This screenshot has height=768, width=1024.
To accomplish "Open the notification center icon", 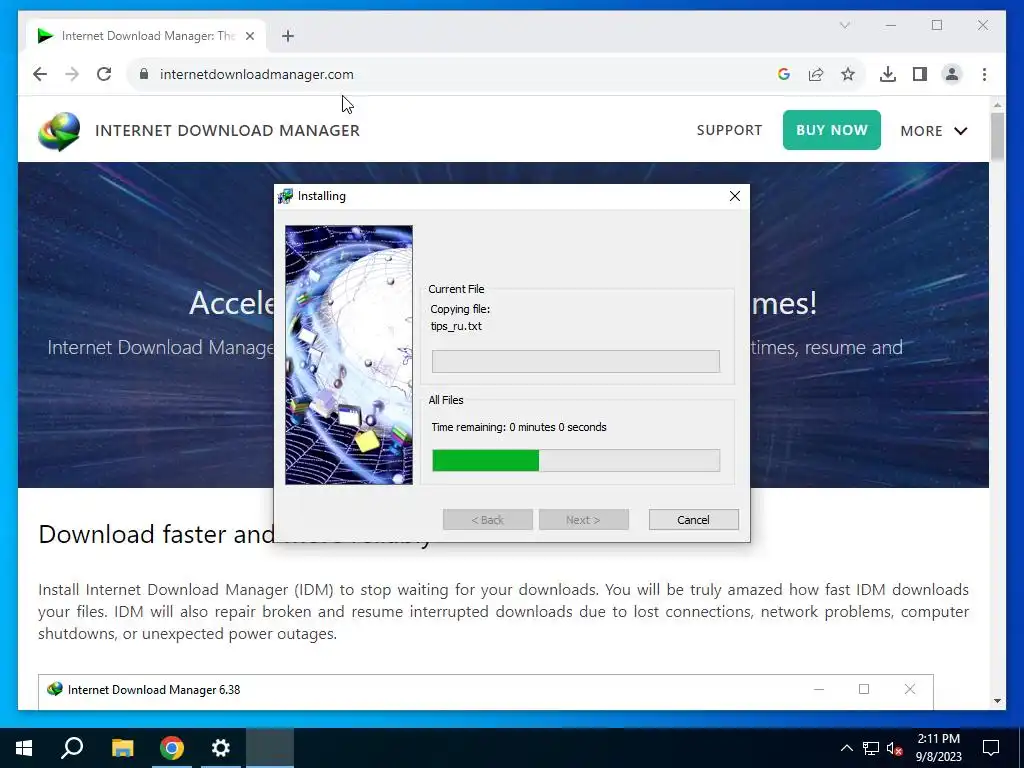I will pyautogui.click(x=991, y=748).
